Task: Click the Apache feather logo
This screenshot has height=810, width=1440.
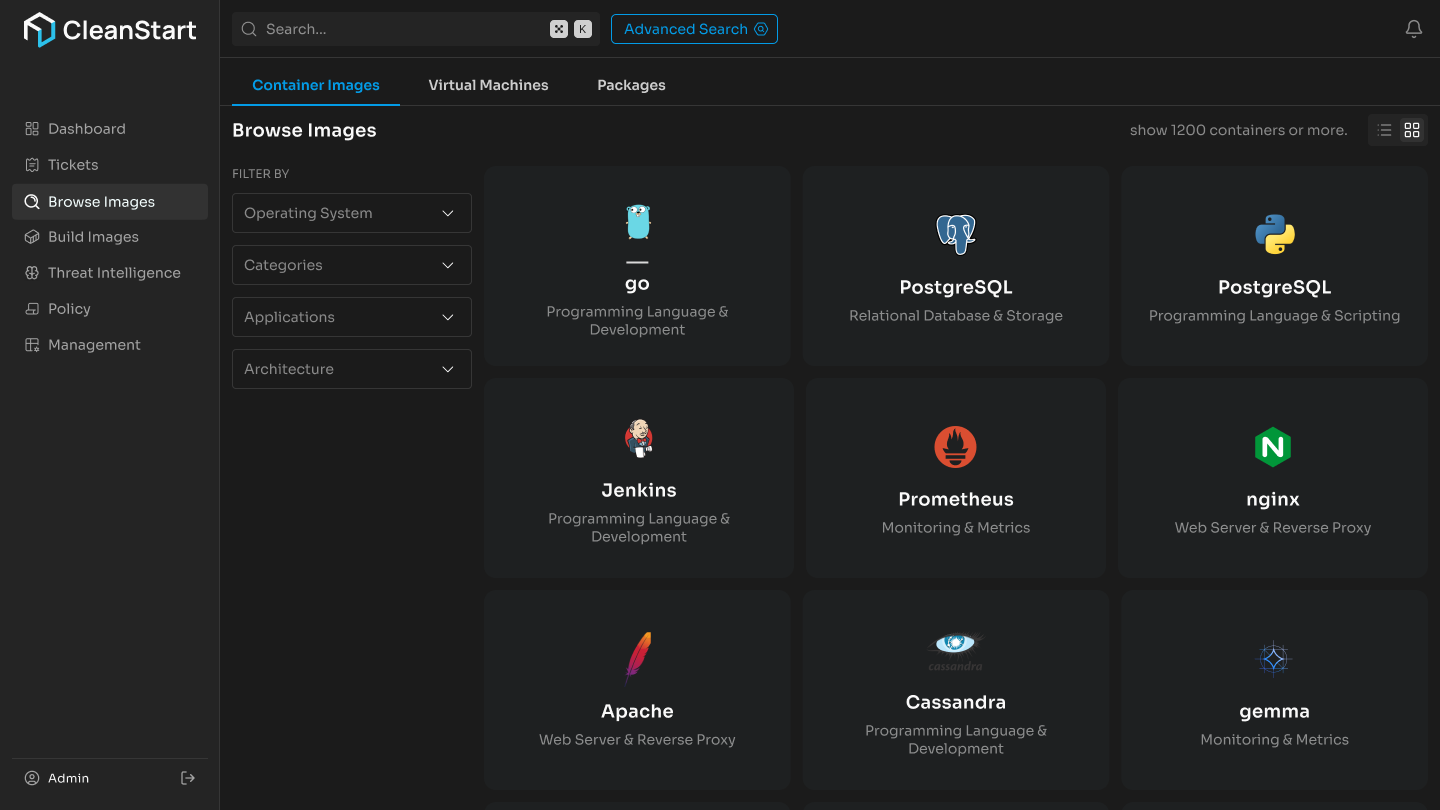Action: tap(638, 657)
